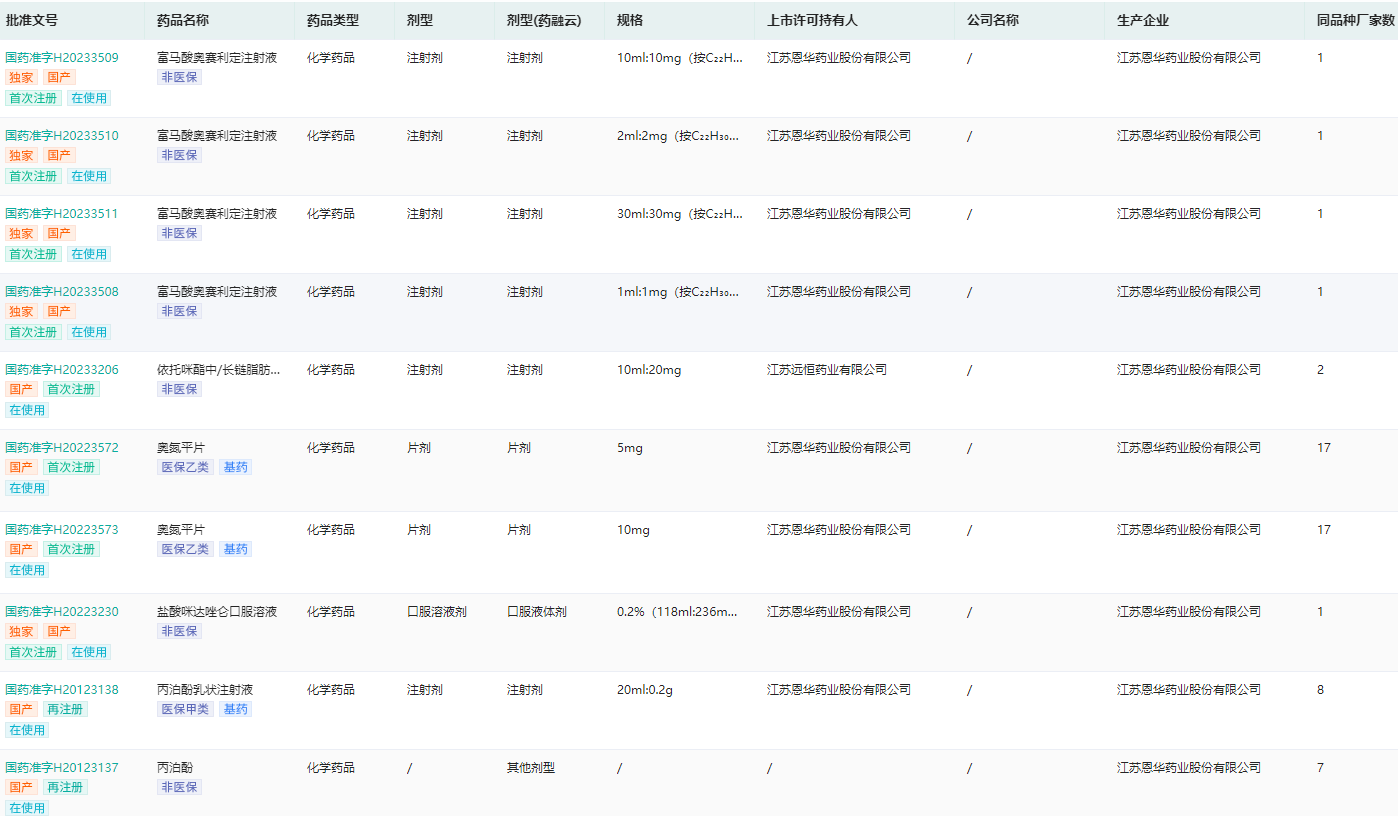The width and height of the screenshot is (1398, 816).
Task: Click the 生产企业 column header
Action: click(1143, 20)
